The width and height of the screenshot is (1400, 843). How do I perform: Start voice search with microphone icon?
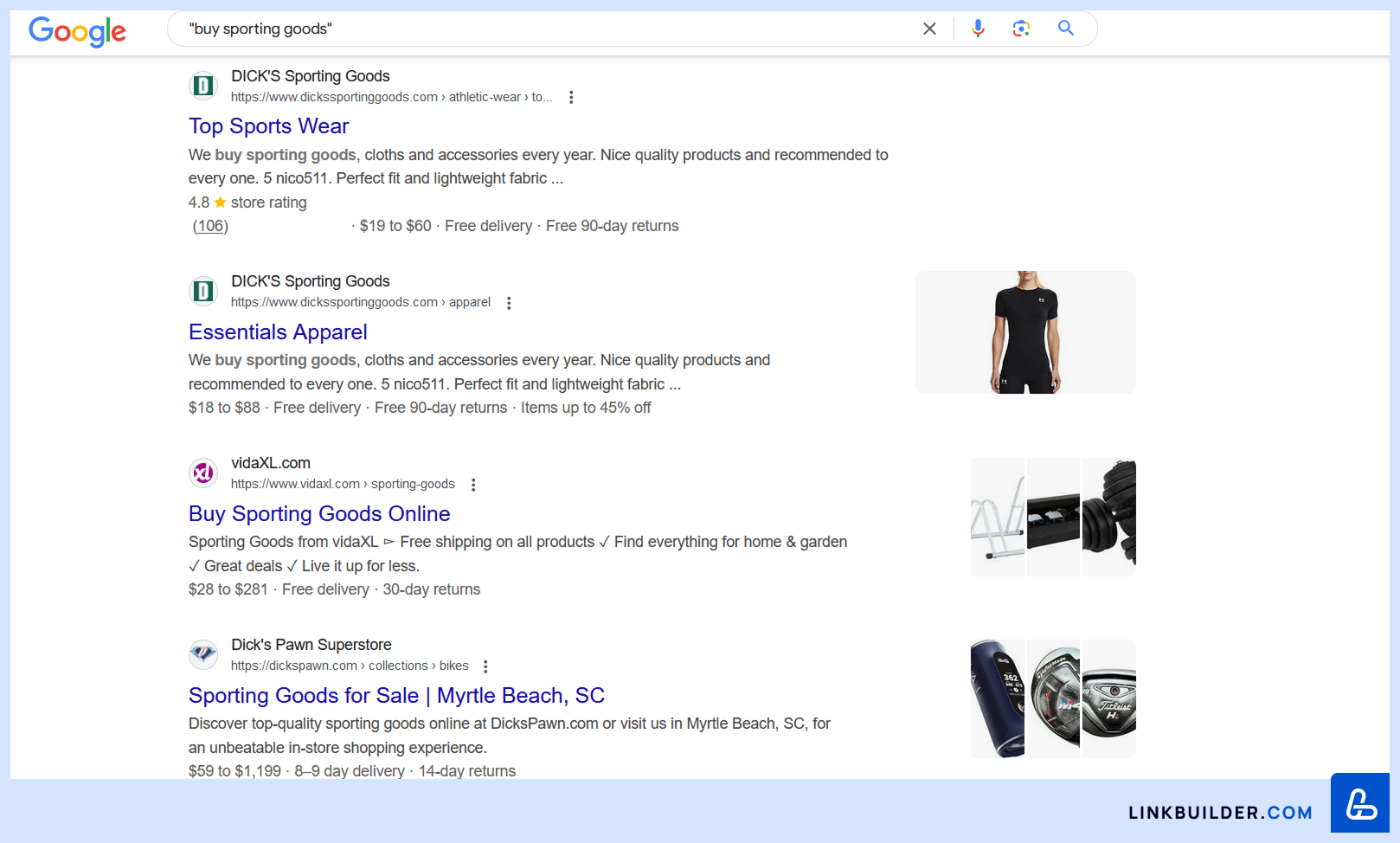coord(978,29)
